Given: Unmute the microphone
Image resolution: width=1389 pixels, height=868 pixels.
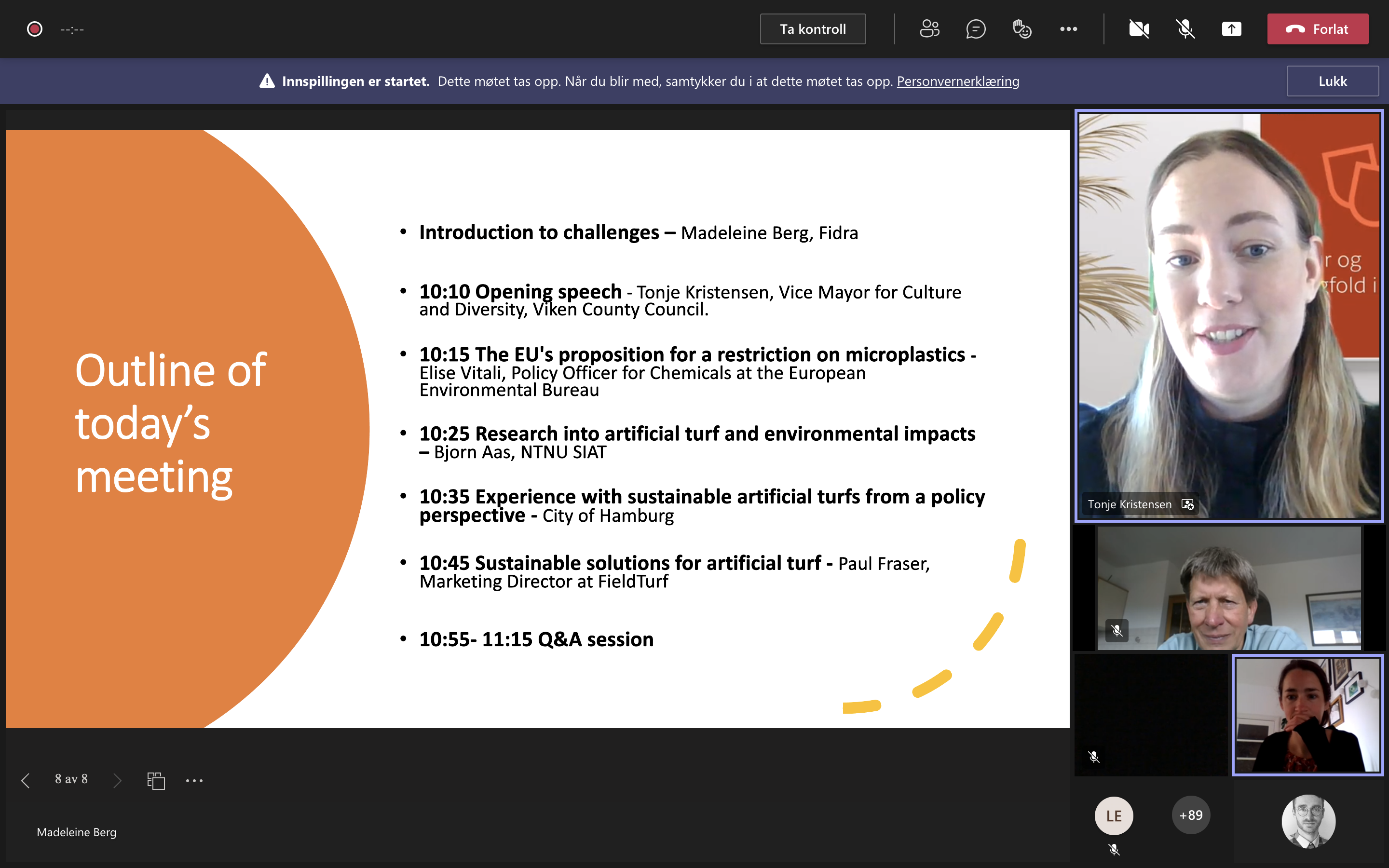Looking at the screenshot, I should coord(1185,29).
